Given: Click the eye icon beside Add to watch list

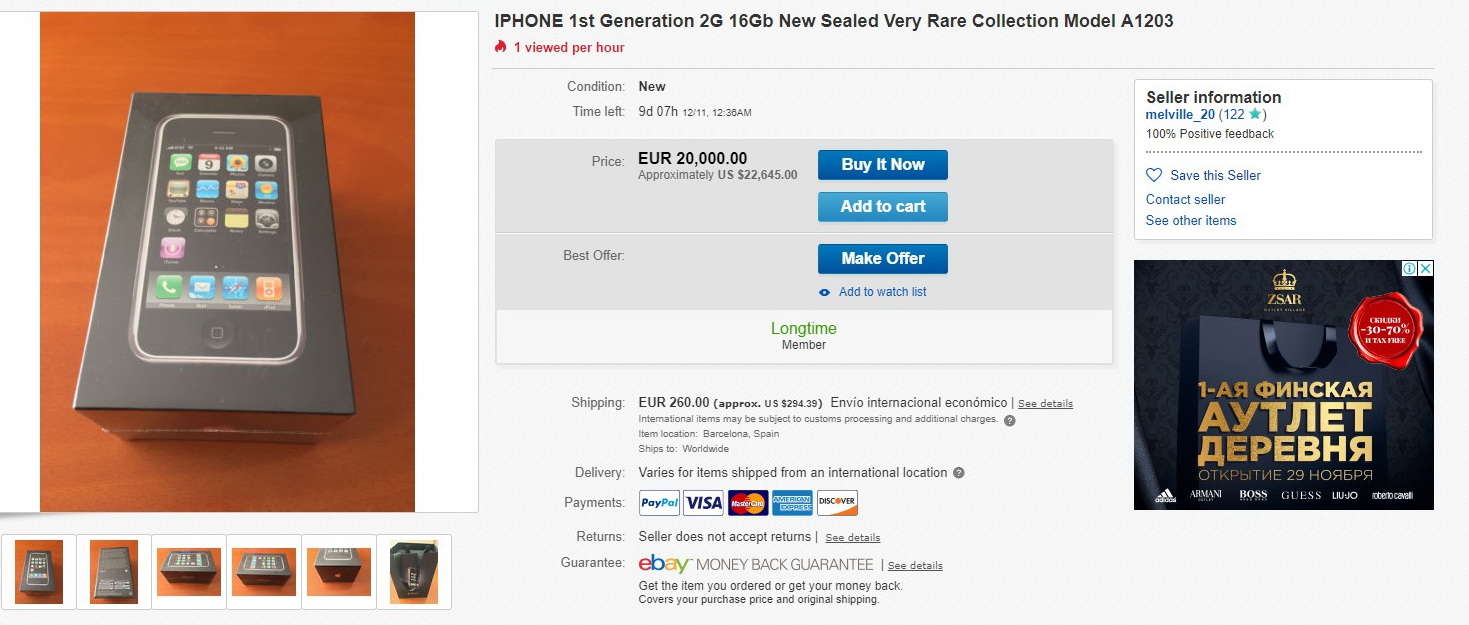Looking at the screenshot, I should pos(824,293).
